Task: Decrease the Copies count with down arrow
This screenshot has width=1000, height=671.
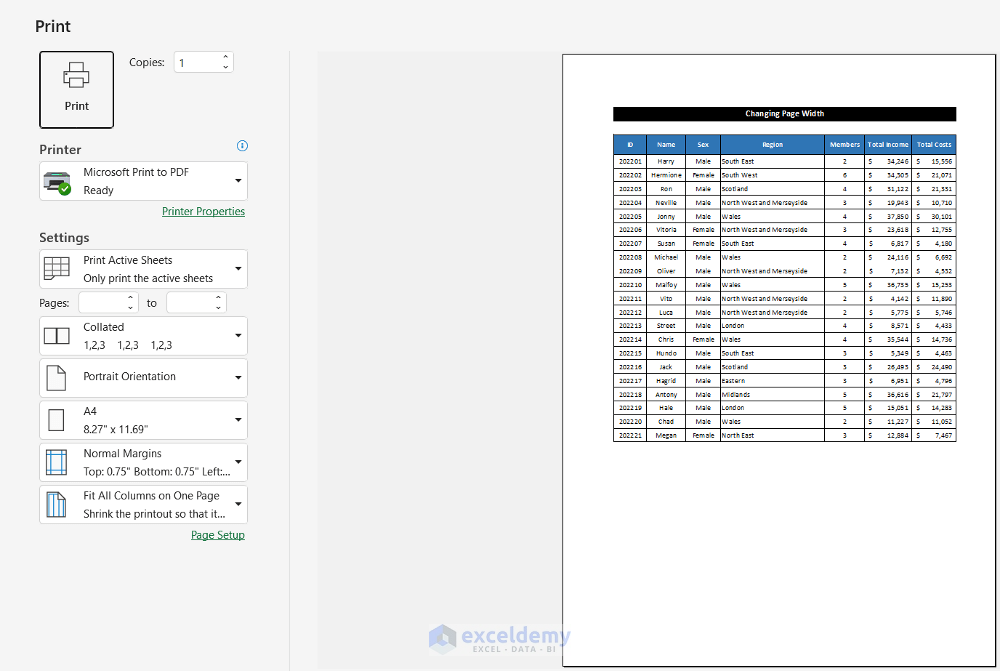Action: tap(226, 67)
